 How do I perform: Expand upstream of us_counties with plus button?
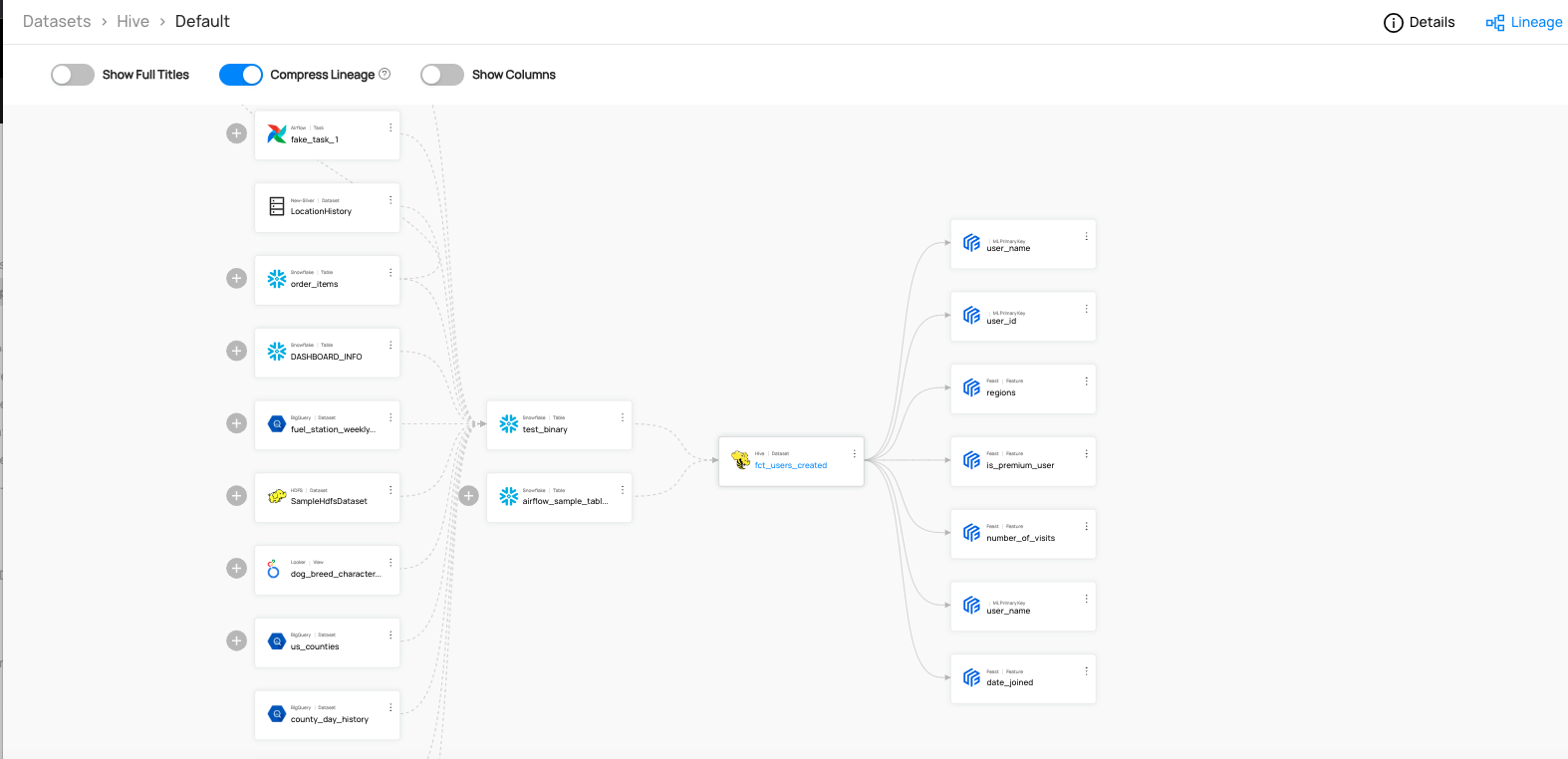236,640
